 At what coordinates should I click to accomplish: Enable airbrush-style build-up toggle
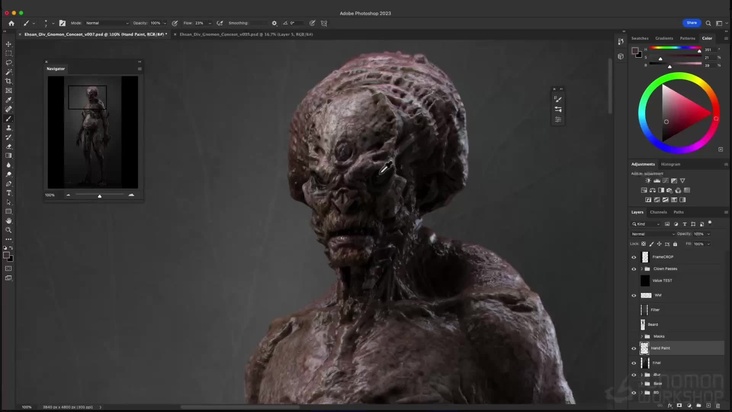point(219,23)
